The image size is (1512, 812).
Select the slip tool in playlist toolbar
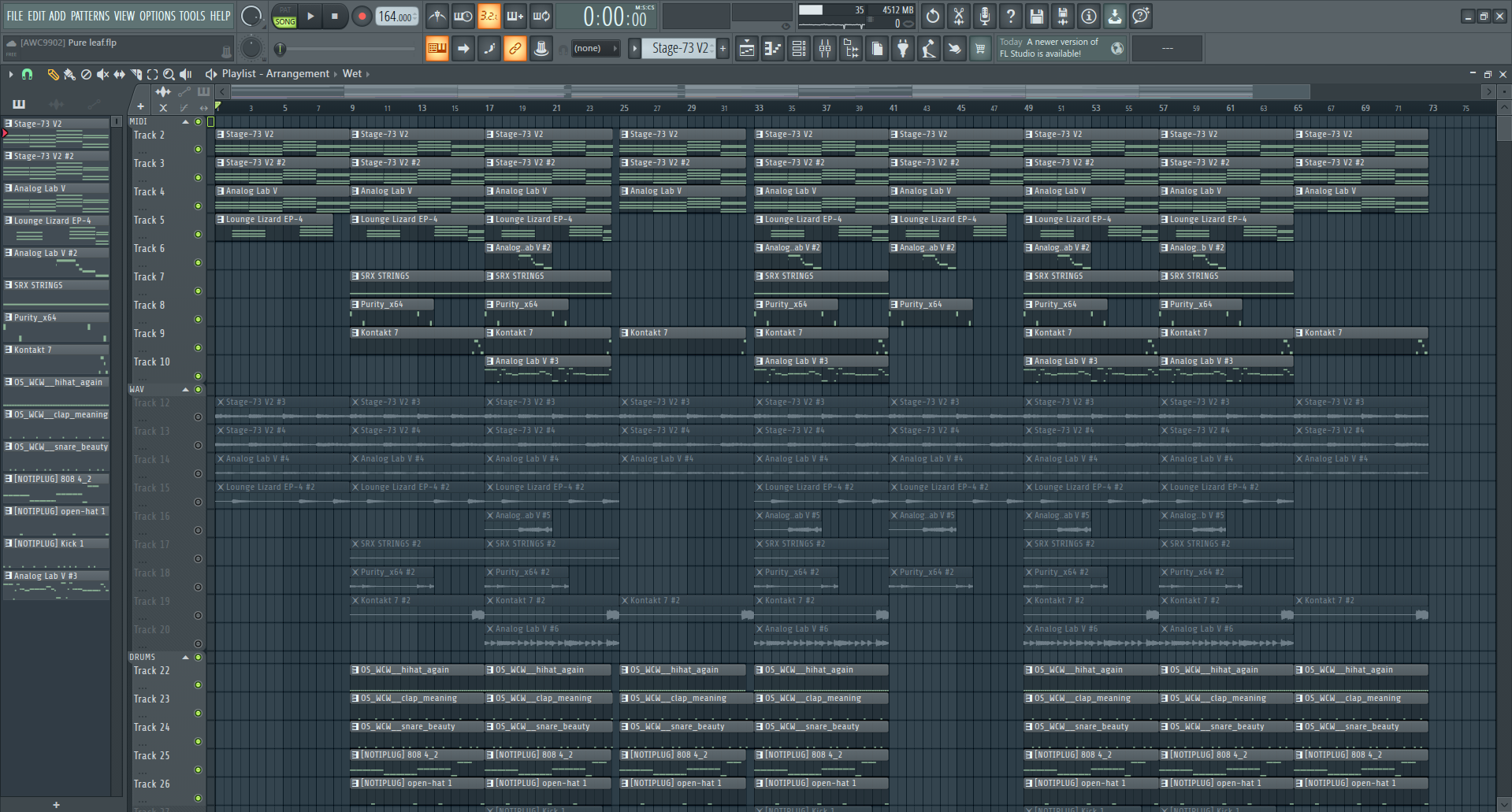tap(119, 74)
